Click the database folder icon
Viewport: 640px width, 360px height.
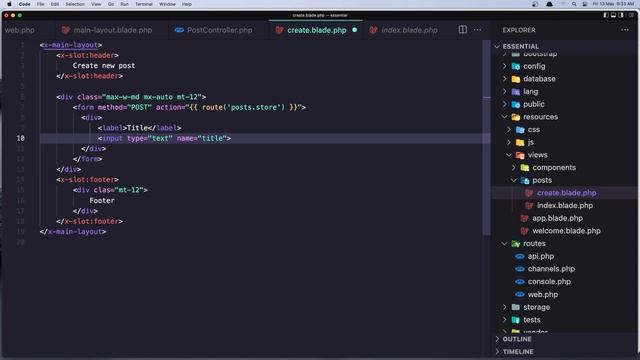[516, 79]
